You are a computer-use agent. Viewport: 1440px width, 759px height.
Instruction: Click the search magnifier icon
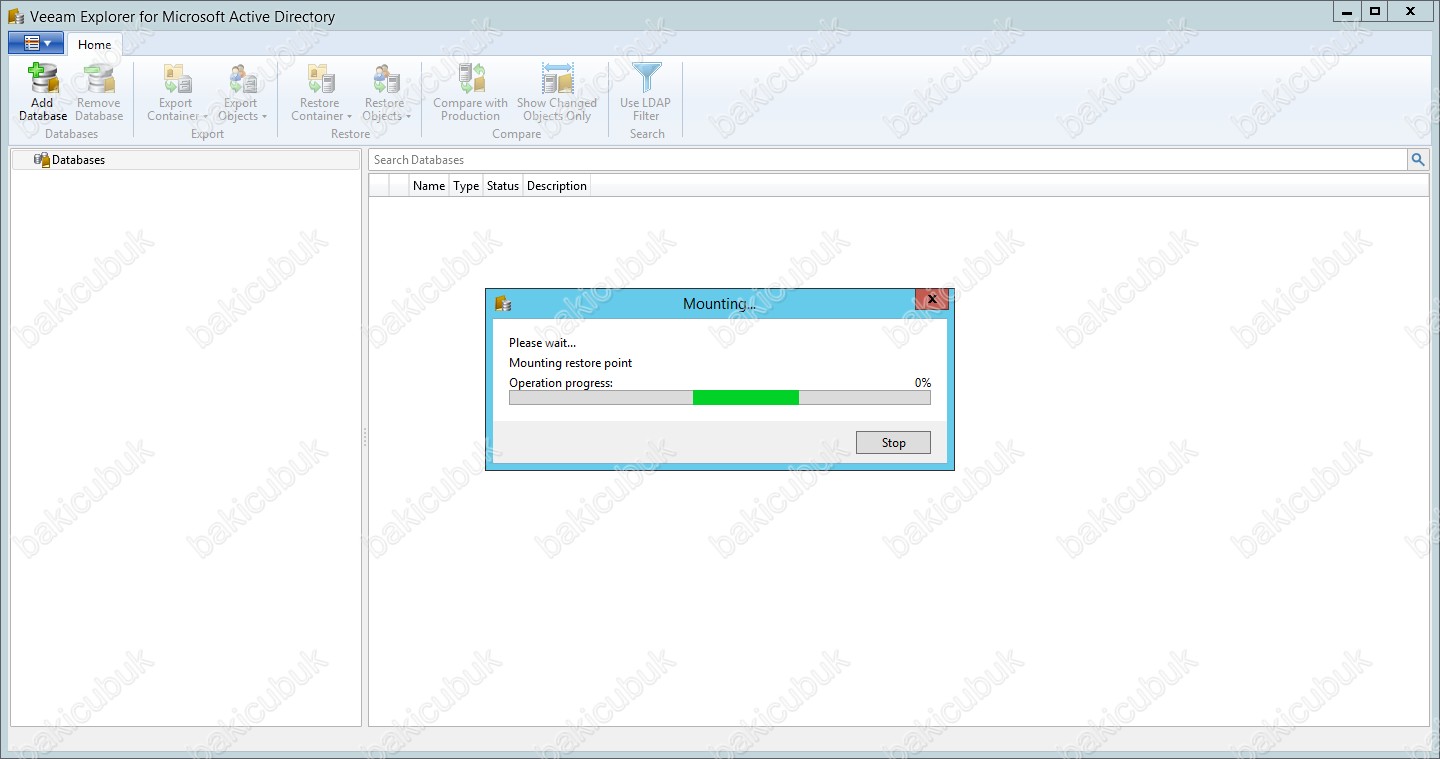[x=1418, y=160]
